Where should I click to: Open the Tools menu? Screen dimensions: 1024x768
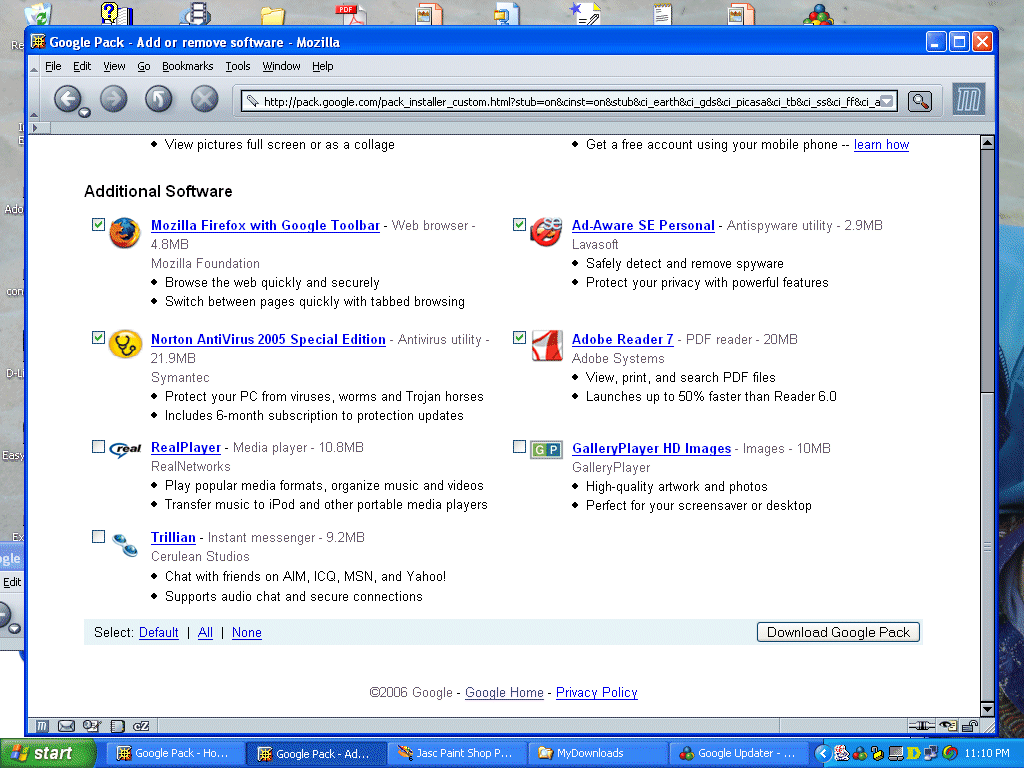pyautogui.click(x=238, y=66)
